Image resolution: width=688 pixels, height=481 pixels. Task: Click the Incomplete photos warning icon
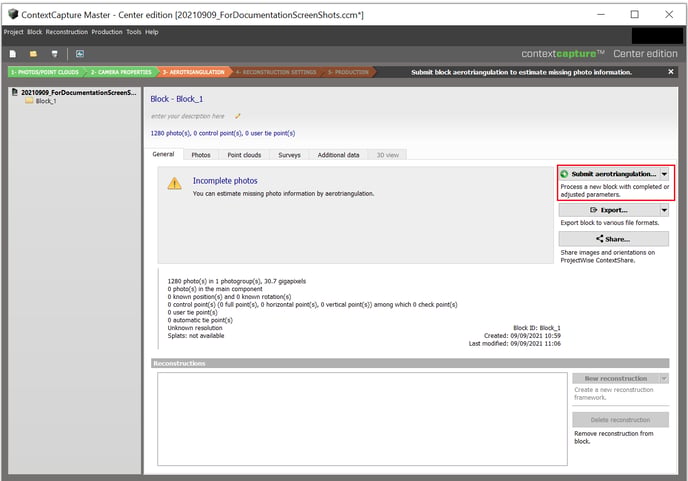coord(174,183)
